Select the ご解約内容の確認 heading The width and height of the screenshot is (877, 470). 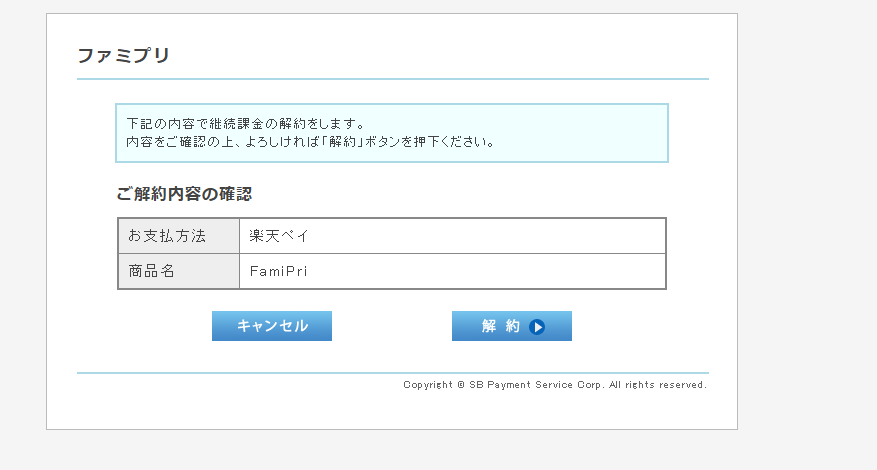coord(191,194)
